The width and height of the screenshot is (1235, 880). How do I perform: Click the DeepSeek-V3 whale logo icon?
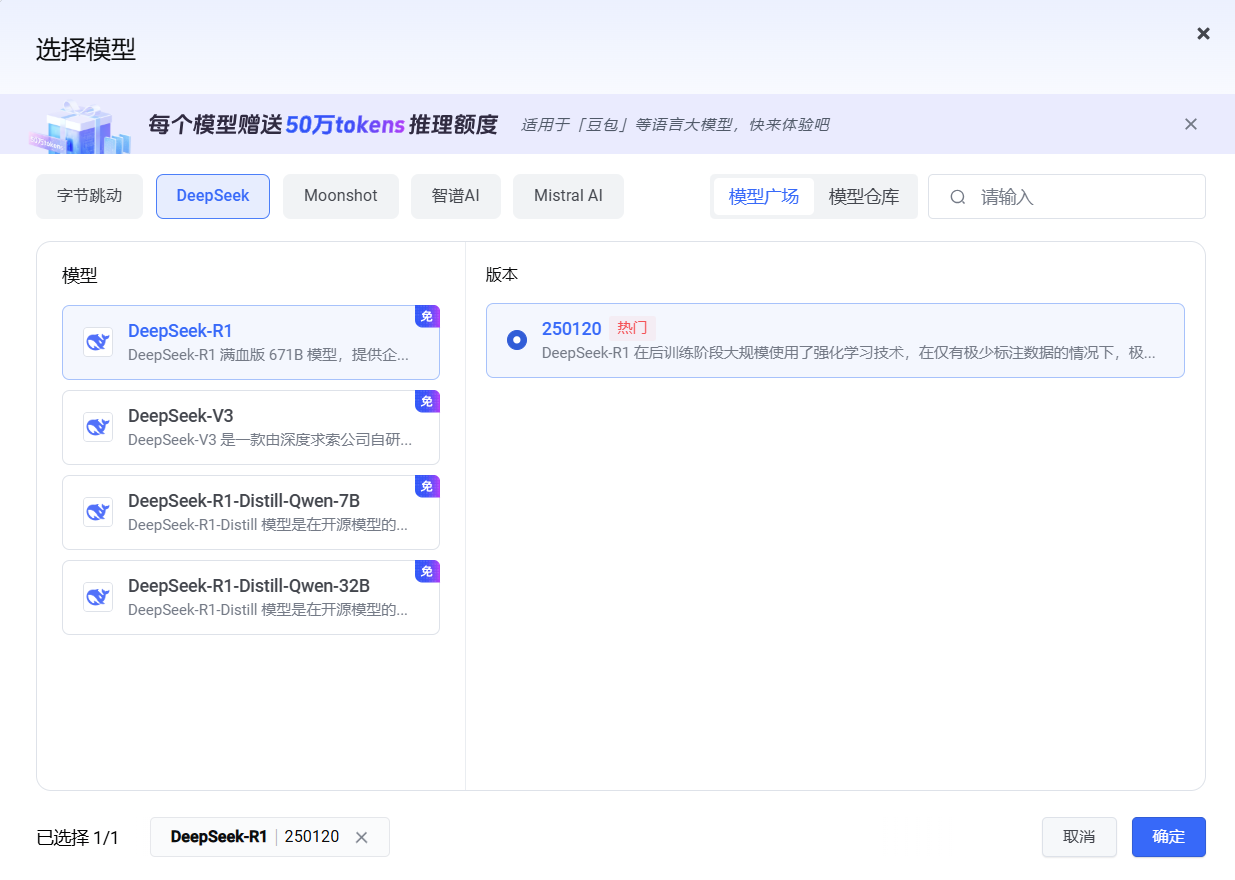(98, 427)
